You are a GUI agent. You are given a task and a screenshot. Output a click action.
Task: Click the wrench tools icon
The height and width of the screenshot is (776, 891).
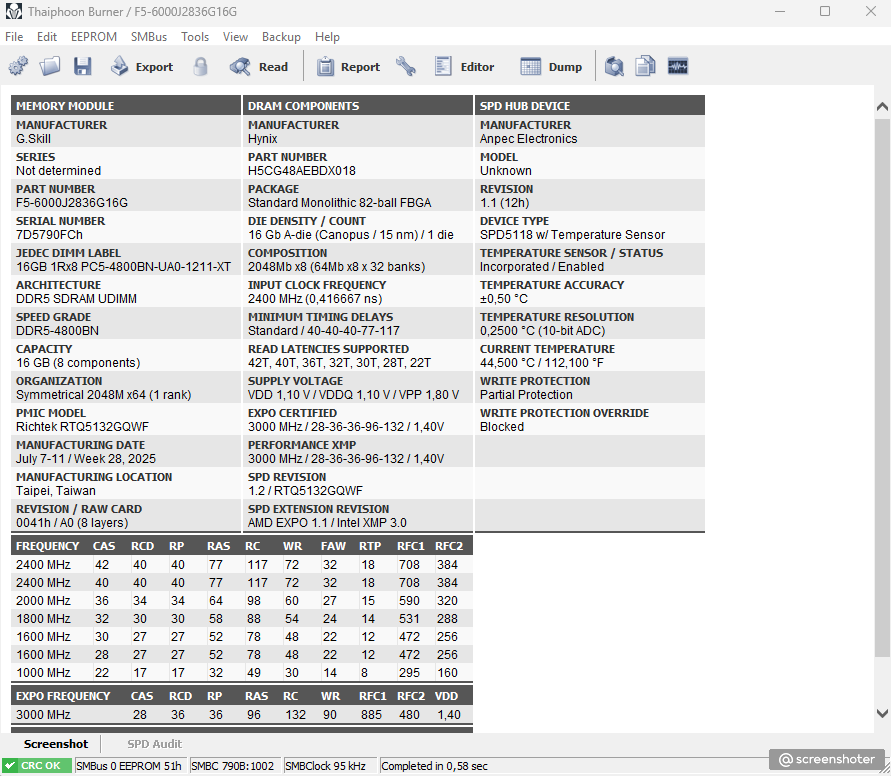(406, 66)
